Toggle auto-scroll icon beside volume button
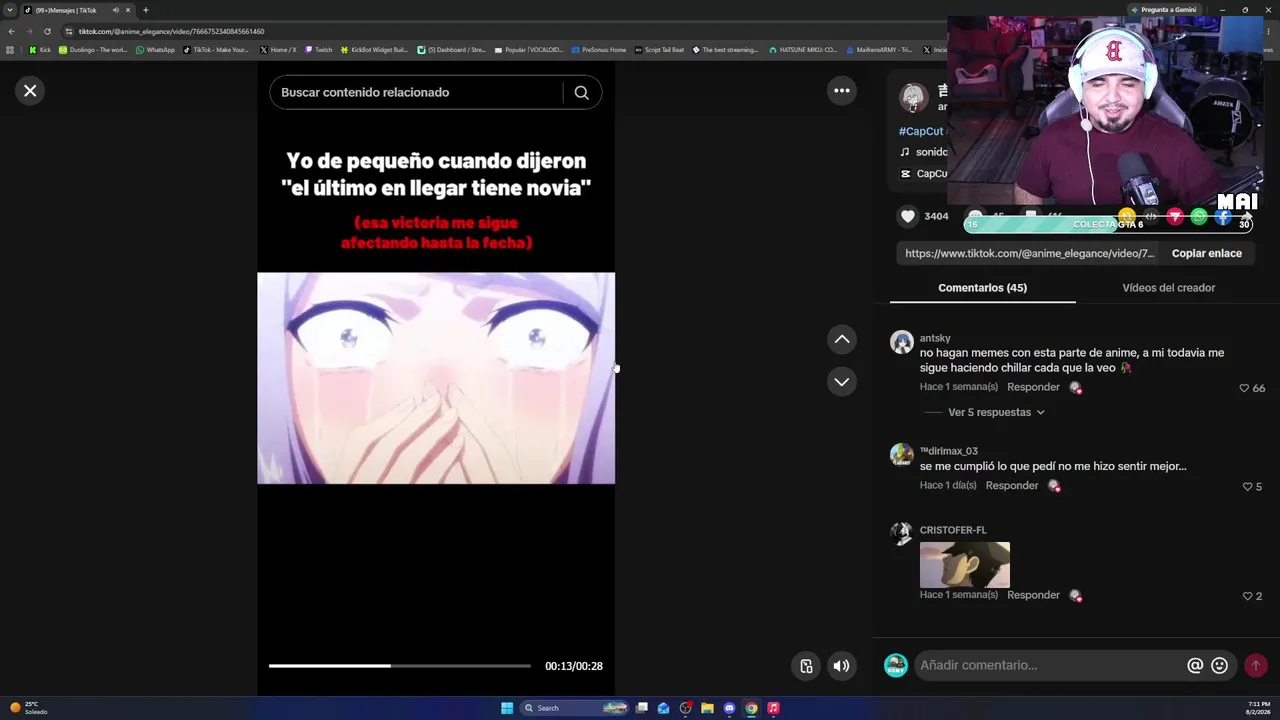 pos(806,666)
